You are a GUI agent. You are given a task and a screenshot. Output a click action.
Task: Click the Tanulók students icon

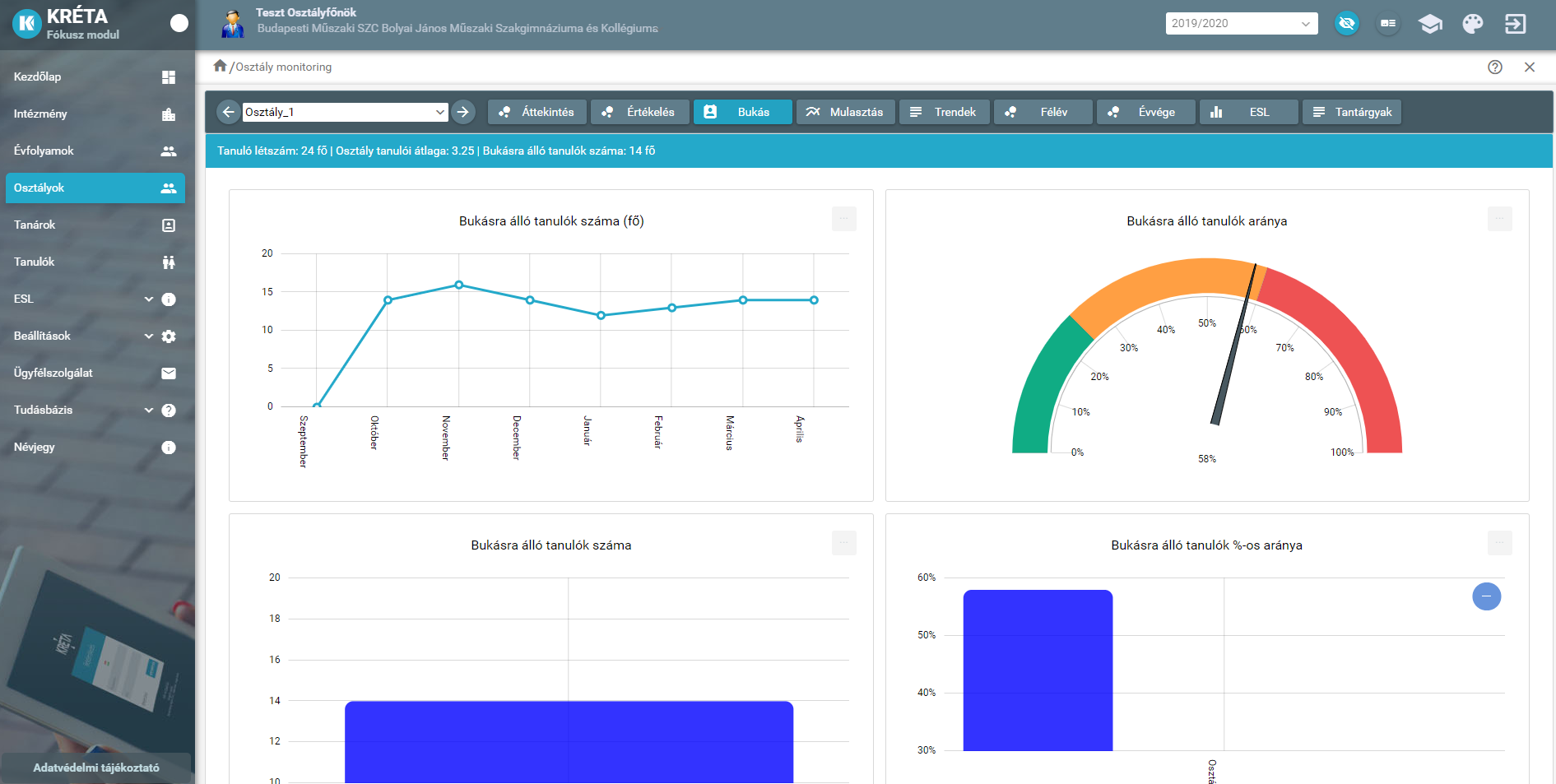169,262
